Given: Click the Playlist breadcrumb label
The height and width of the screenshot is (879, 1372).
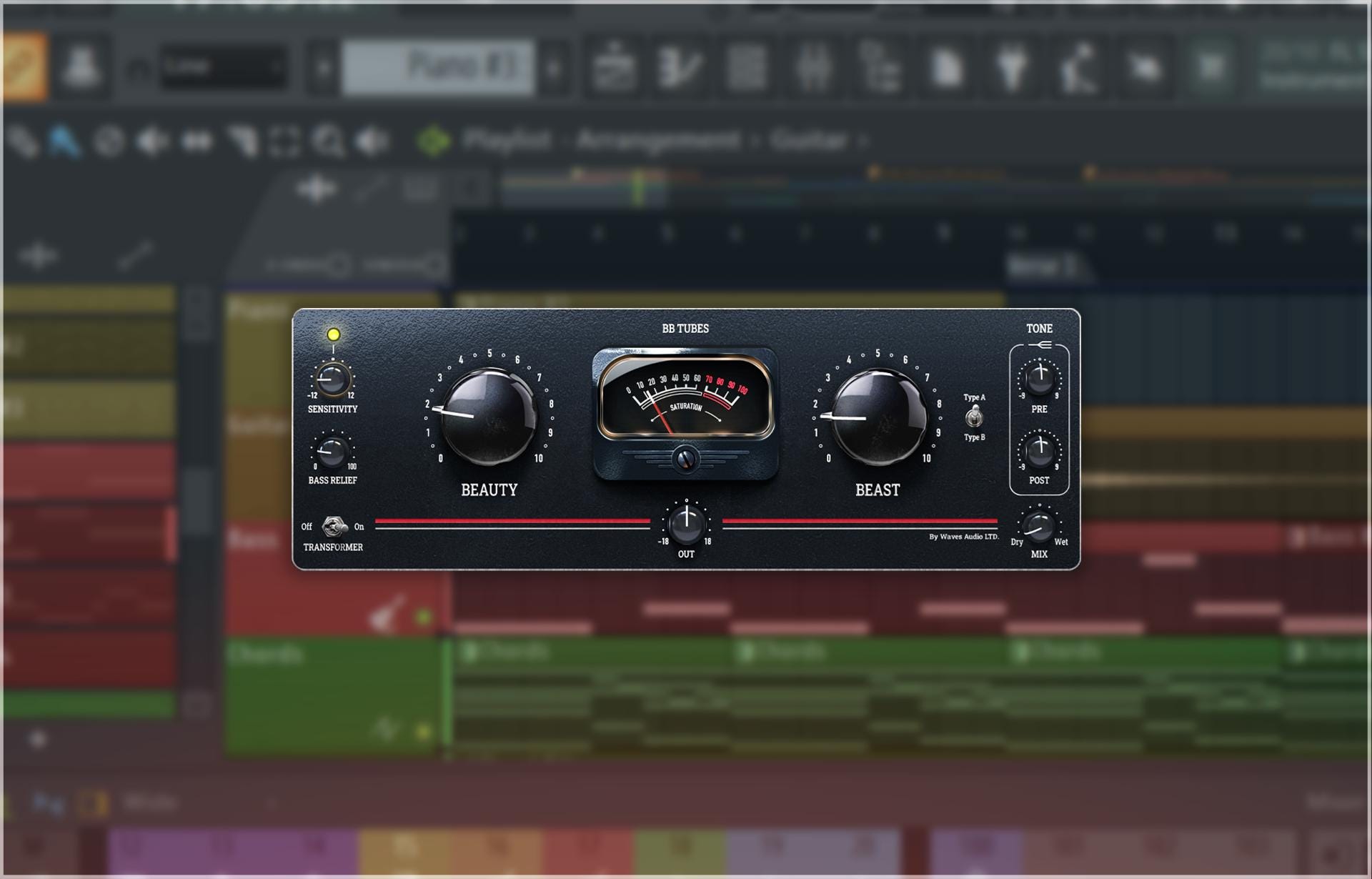Looking at the screenshot, I should point(507,141).
